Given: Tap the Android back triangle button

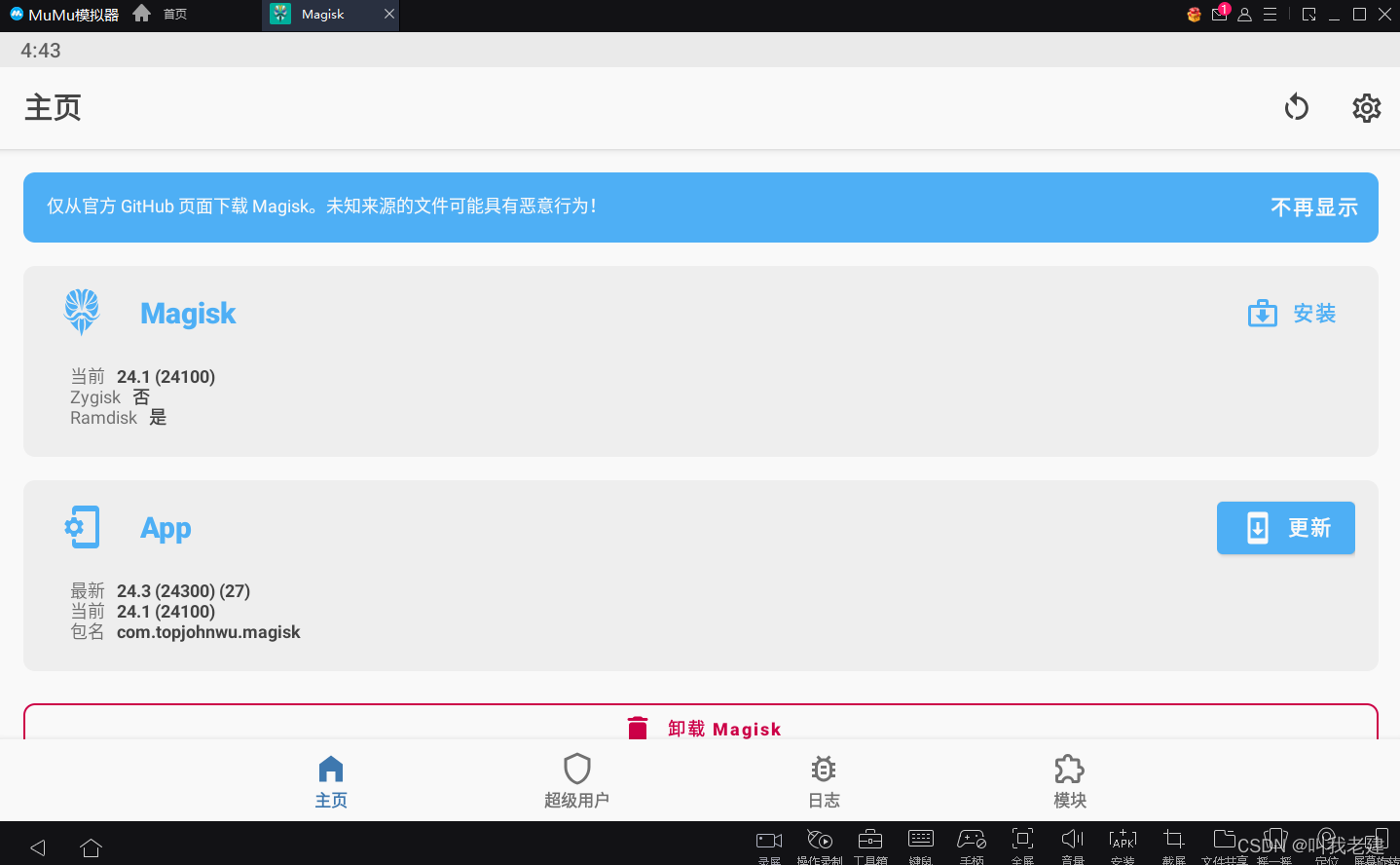Looking at the screenshot, I should (x=38, y=847).
